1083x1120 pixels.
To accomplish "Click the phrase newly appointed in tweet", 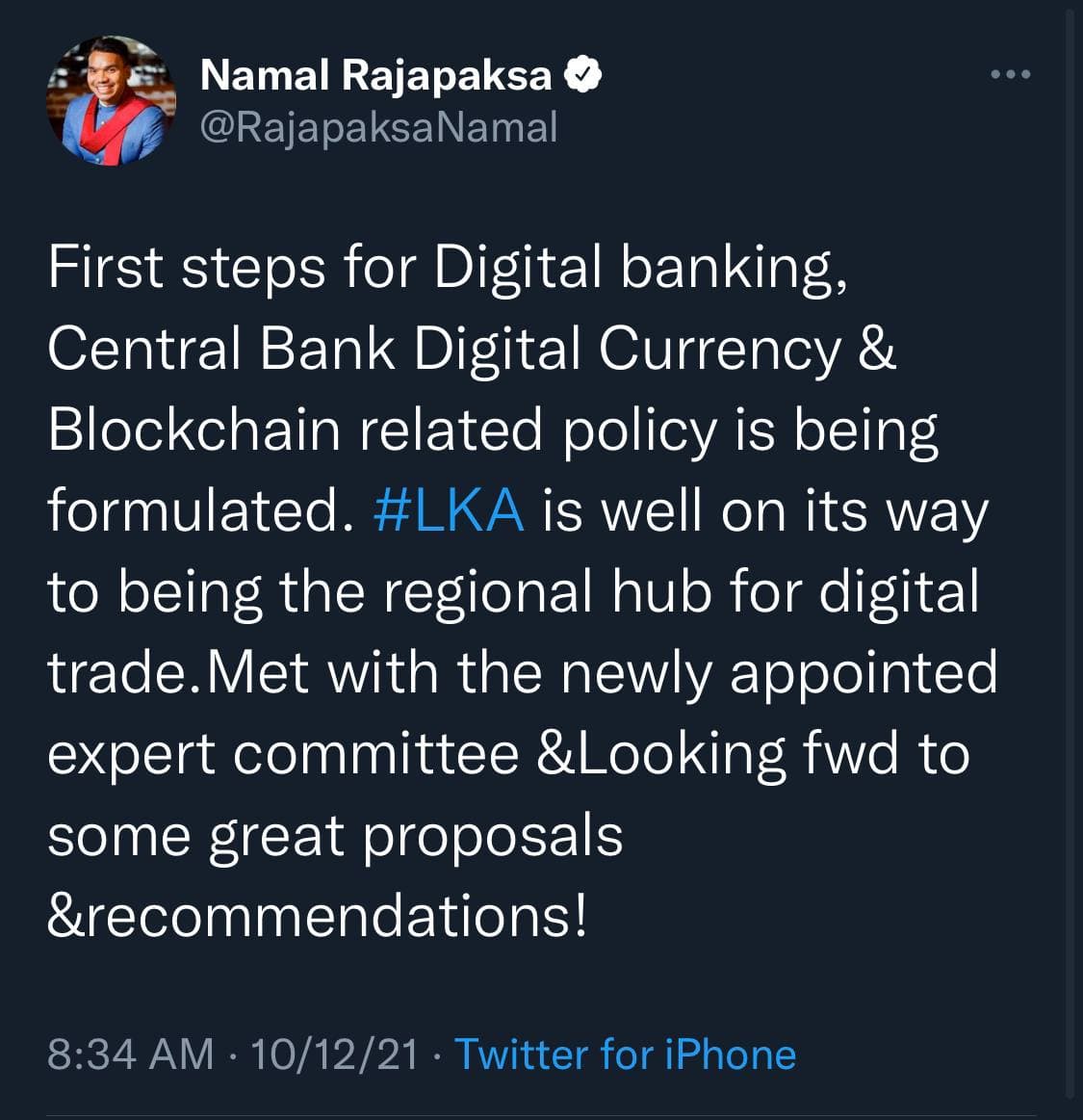I will pos(779,674).
